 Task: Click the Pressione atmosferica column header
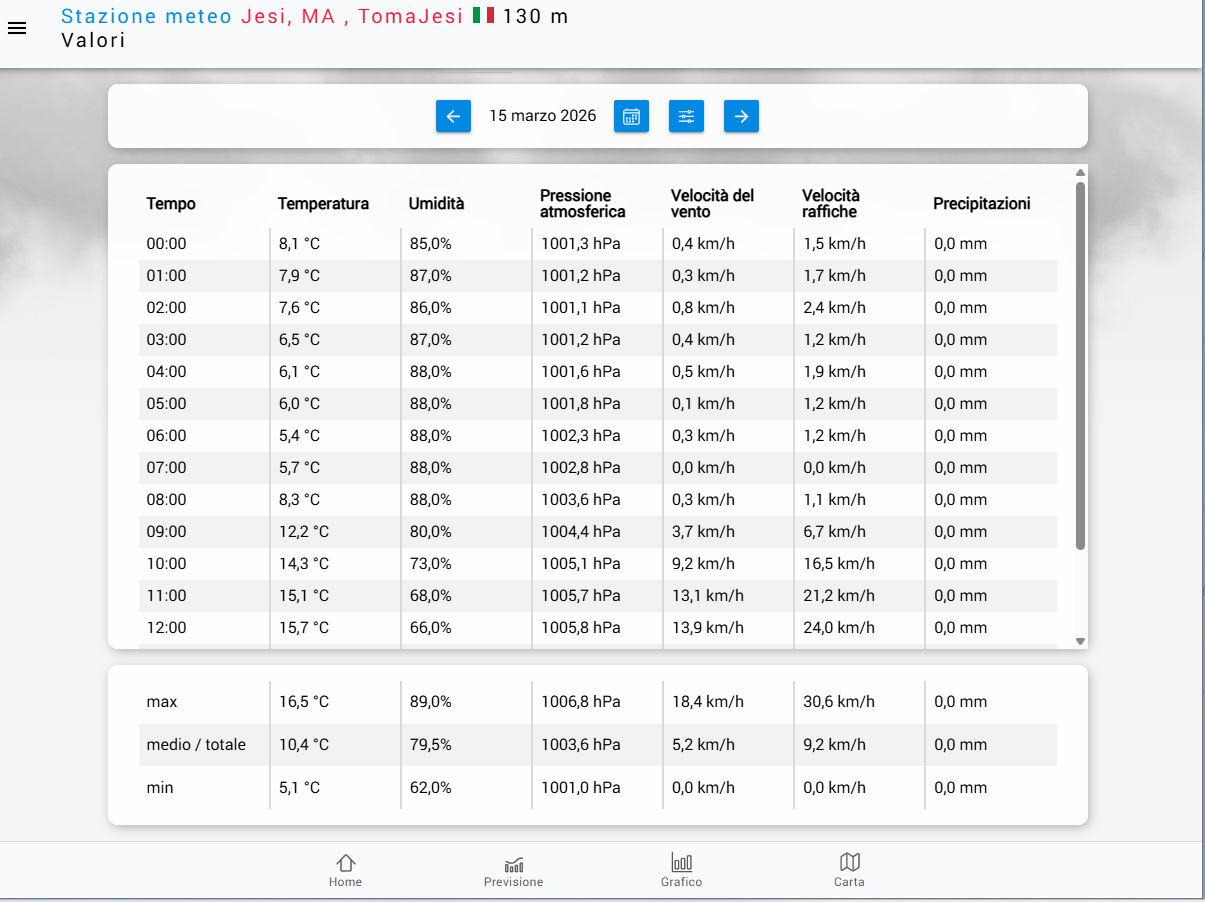[583, 204]
